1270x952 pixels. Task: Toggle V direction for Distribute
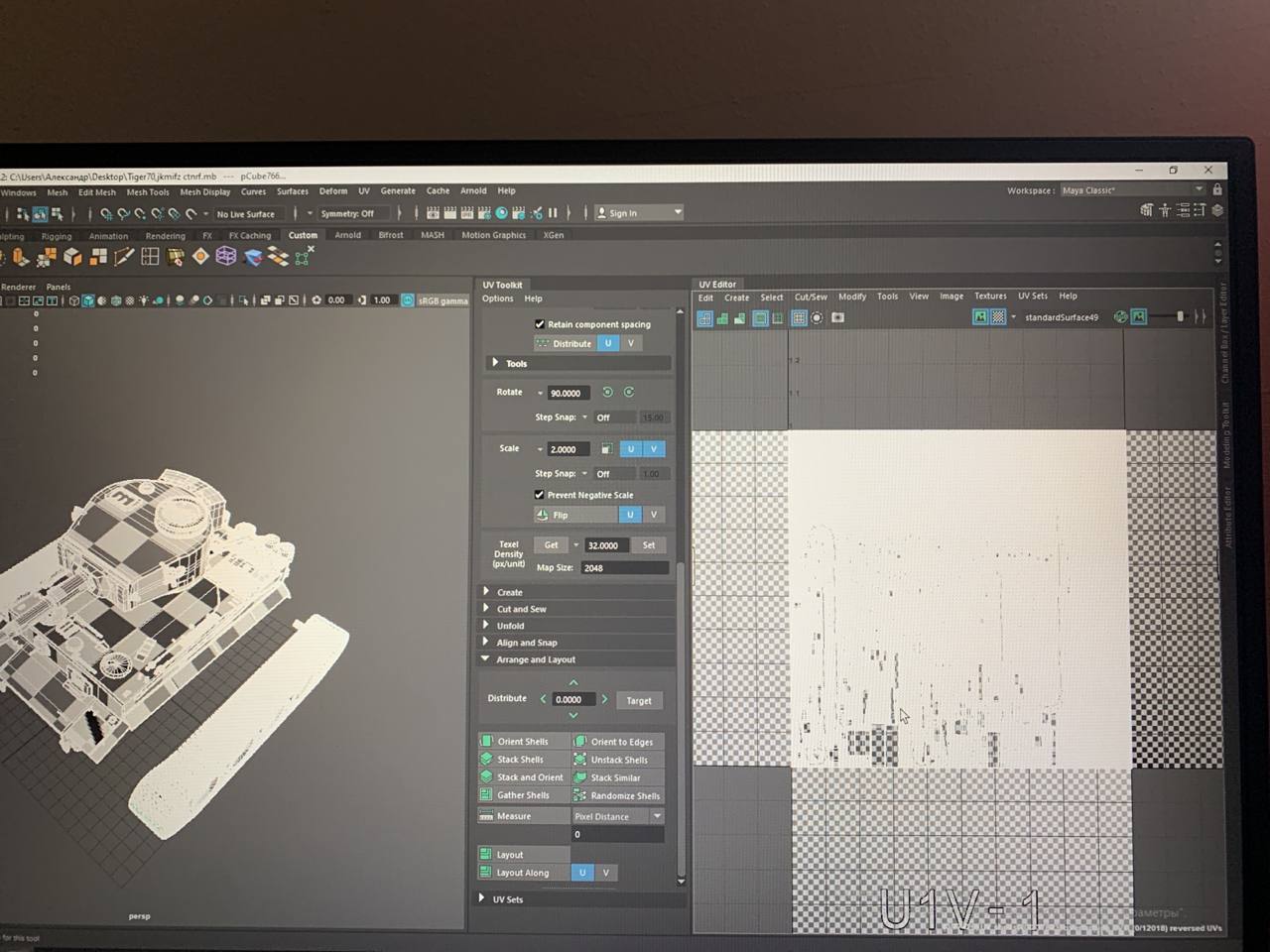630,343
